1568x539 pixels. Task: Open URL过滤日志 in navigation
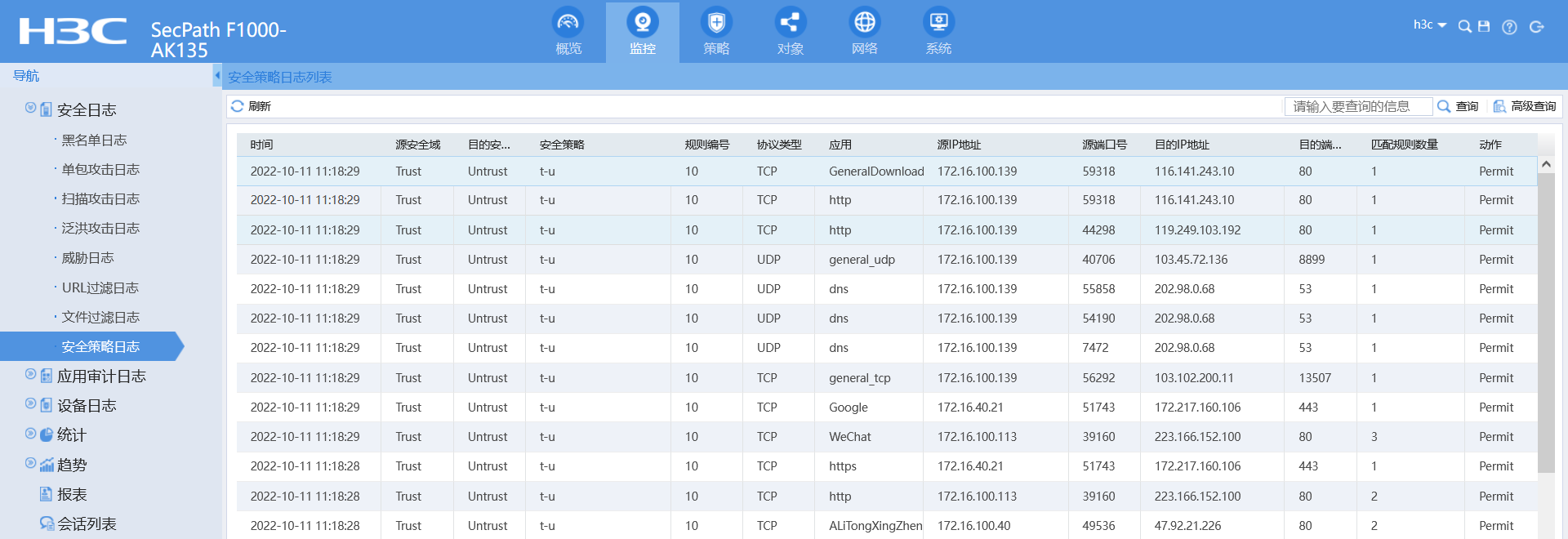(x=100, y=287)
